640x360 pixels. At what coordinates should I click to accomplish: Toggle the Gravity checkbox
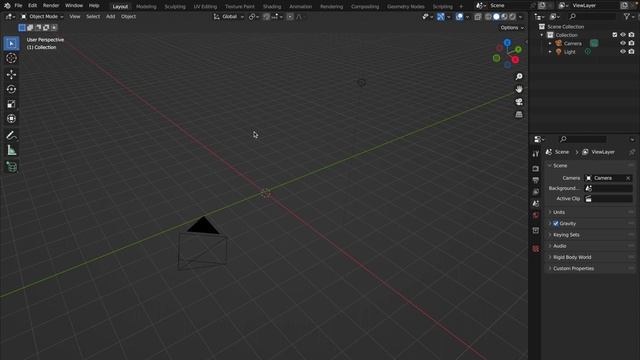pyautogui.click(x=556, y=224)
